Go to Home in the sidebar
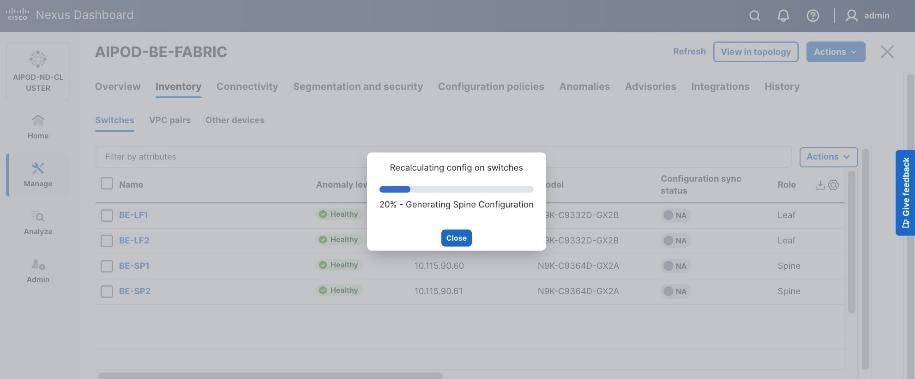Image resolution: width=915 pixels, height=379 pixels. (x=38, y=127)
